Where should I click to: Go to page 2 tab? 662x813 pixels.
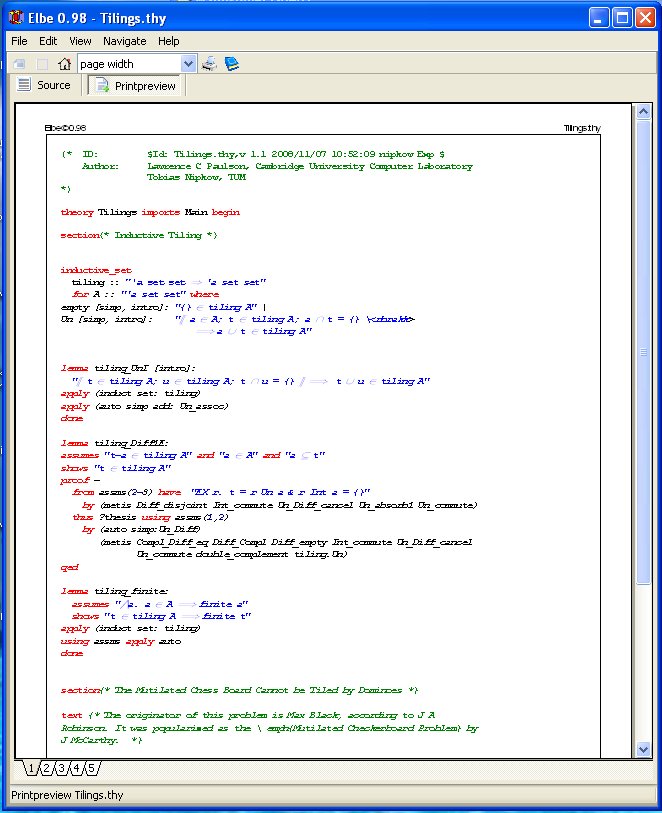[46, 768]
